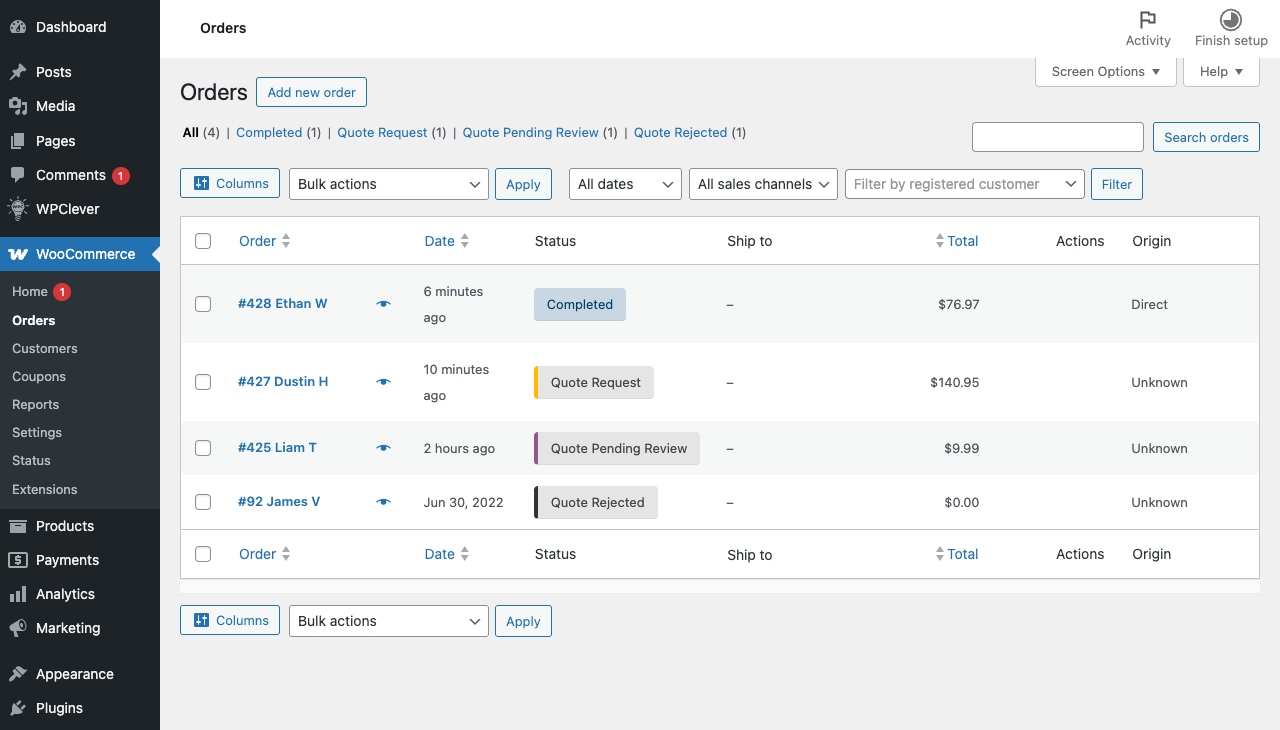Click the search orders text field
The height and width of the screenshot is (730, 1280).
(1057, 137)
